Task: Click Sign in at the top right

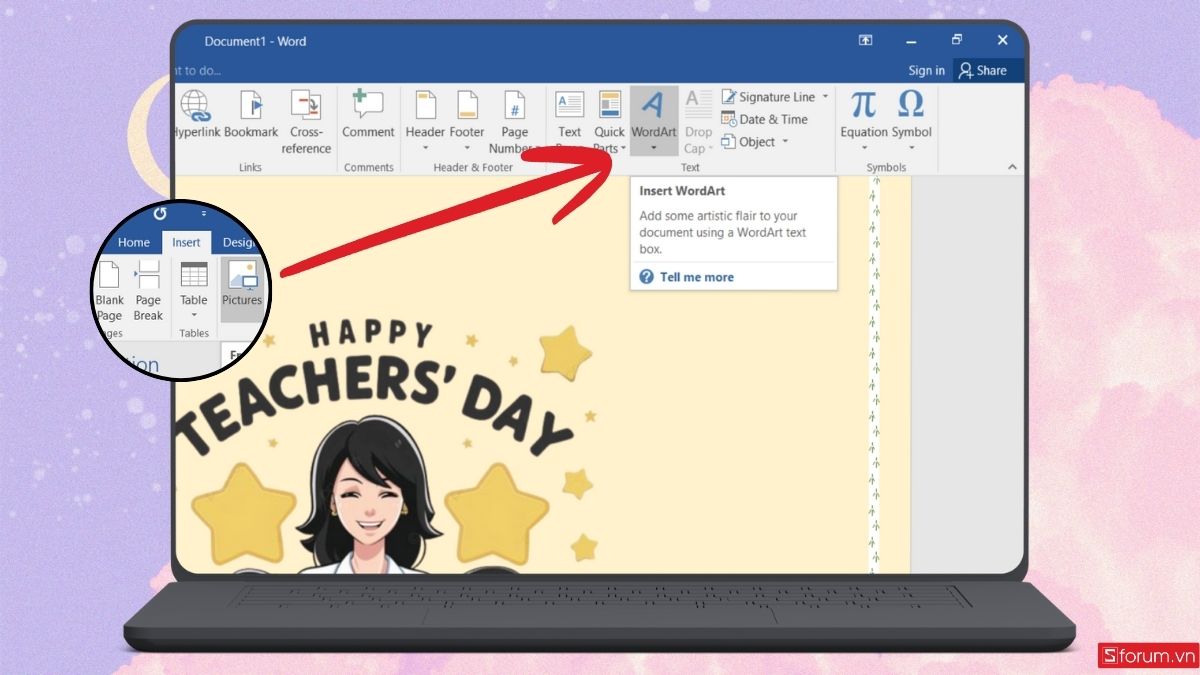Action: click(925, 70)
